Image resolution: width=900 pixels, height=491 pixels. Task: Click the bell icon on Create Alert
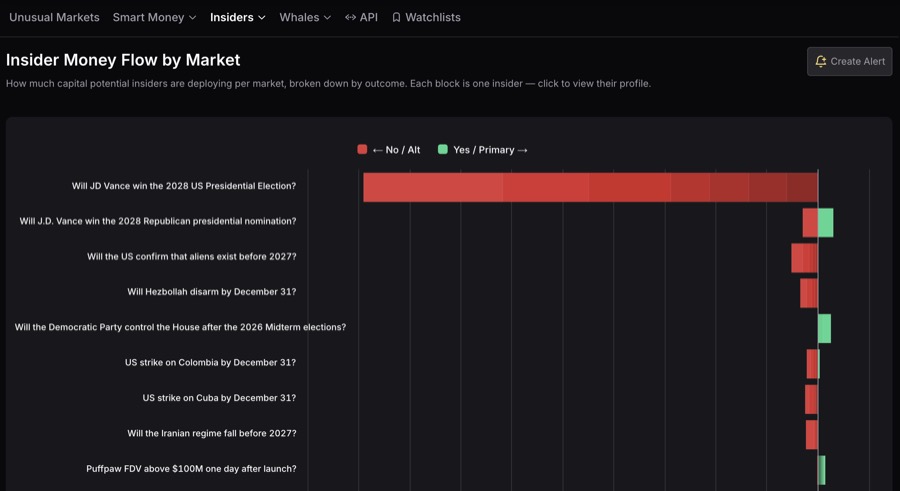point(821,61)
